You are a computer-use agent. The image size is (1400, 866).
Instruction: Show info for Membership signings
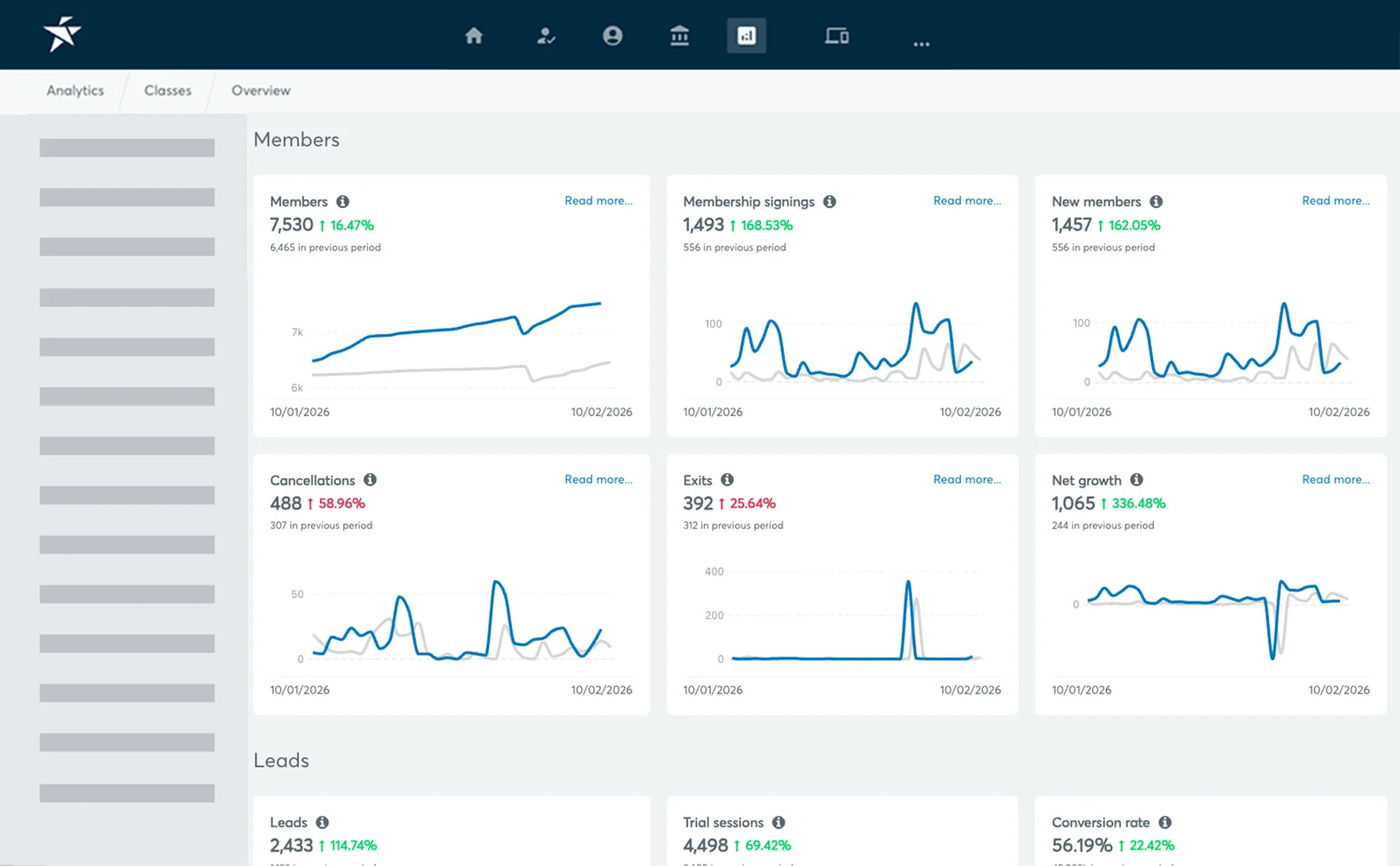pos(830,201)
